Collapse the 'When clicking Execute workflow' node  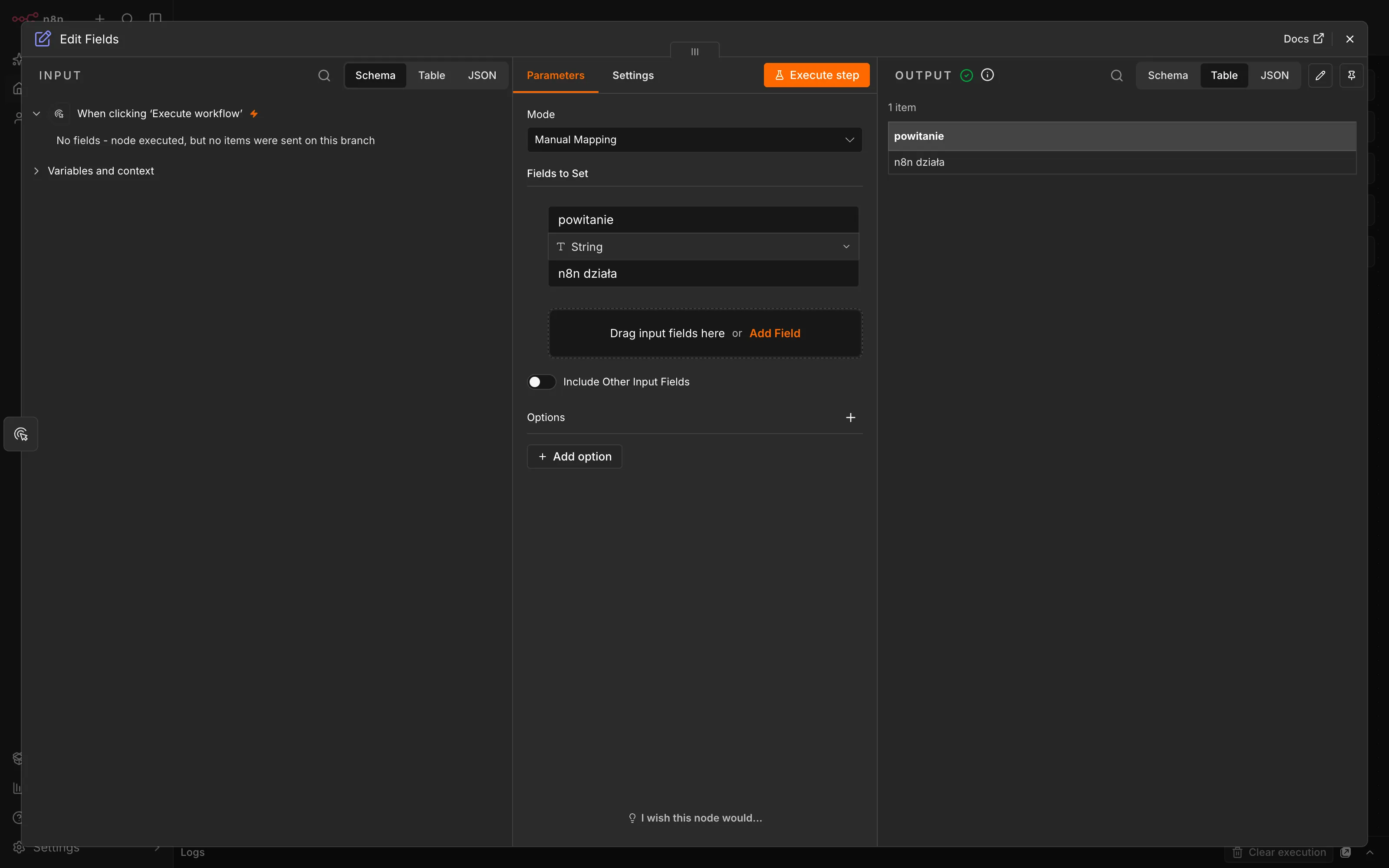click(36, 114)
